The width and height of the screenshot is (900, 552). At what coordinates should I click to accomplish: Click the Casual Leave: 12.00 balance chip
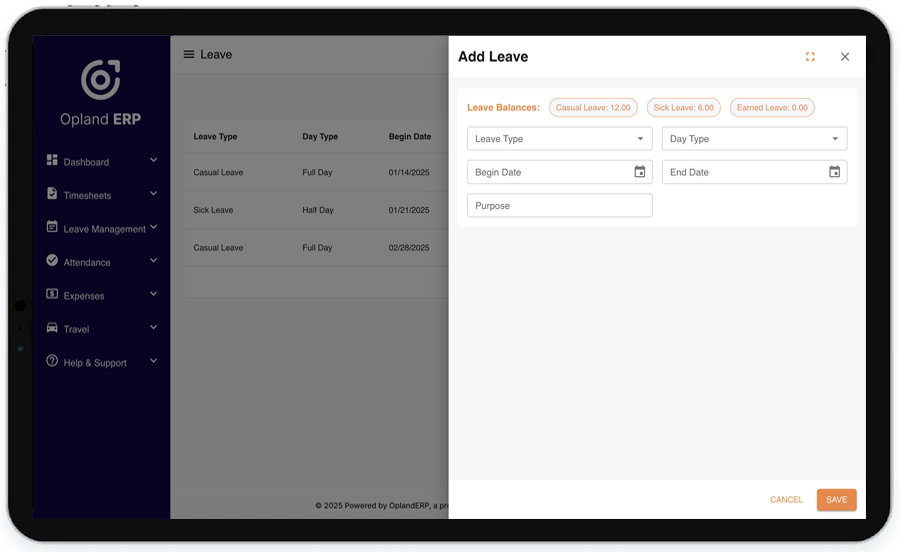point(593,108)
